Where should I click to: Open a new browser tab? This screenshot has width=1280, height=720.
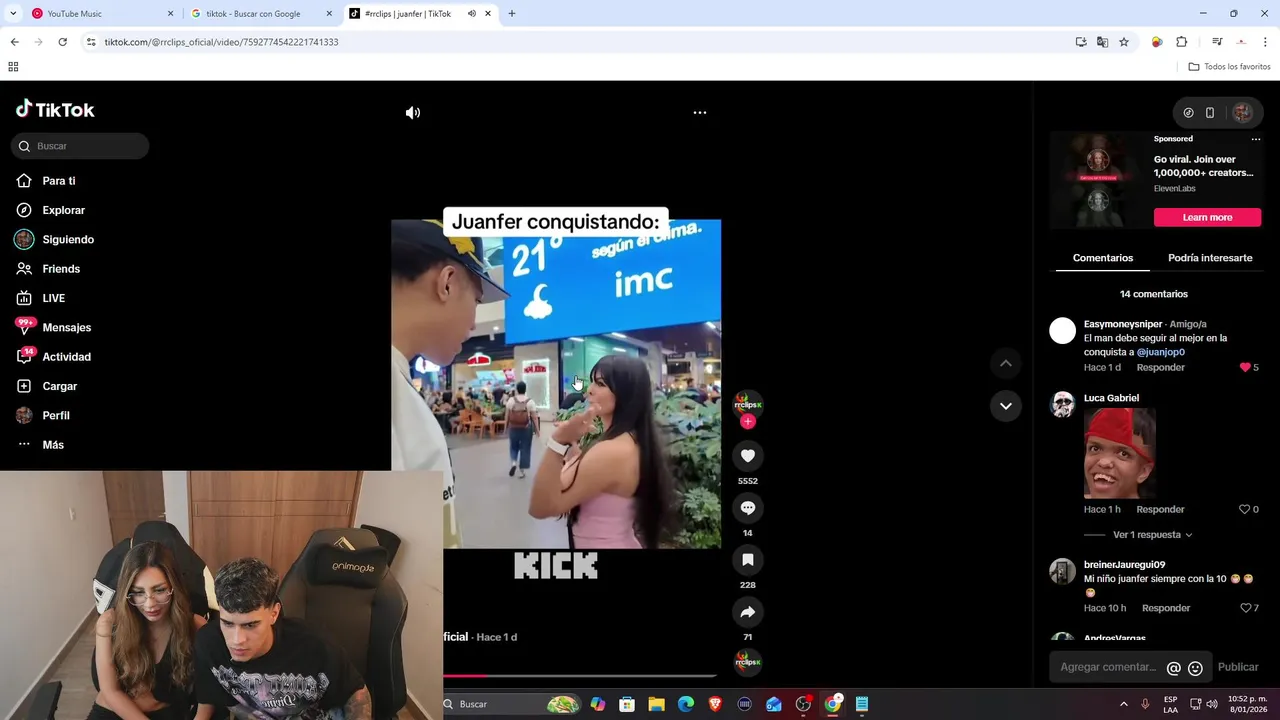[x=512, y=14]
